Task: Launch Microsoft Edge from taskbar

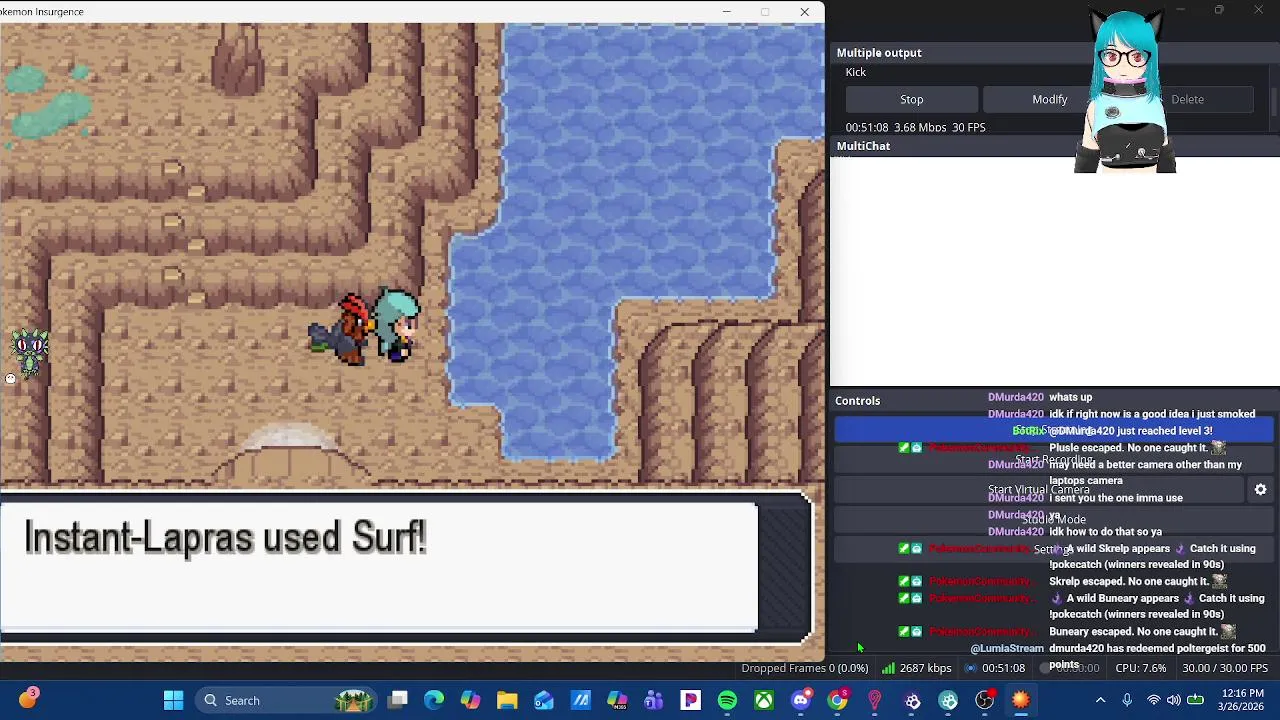Action: [x=434, y=700]
